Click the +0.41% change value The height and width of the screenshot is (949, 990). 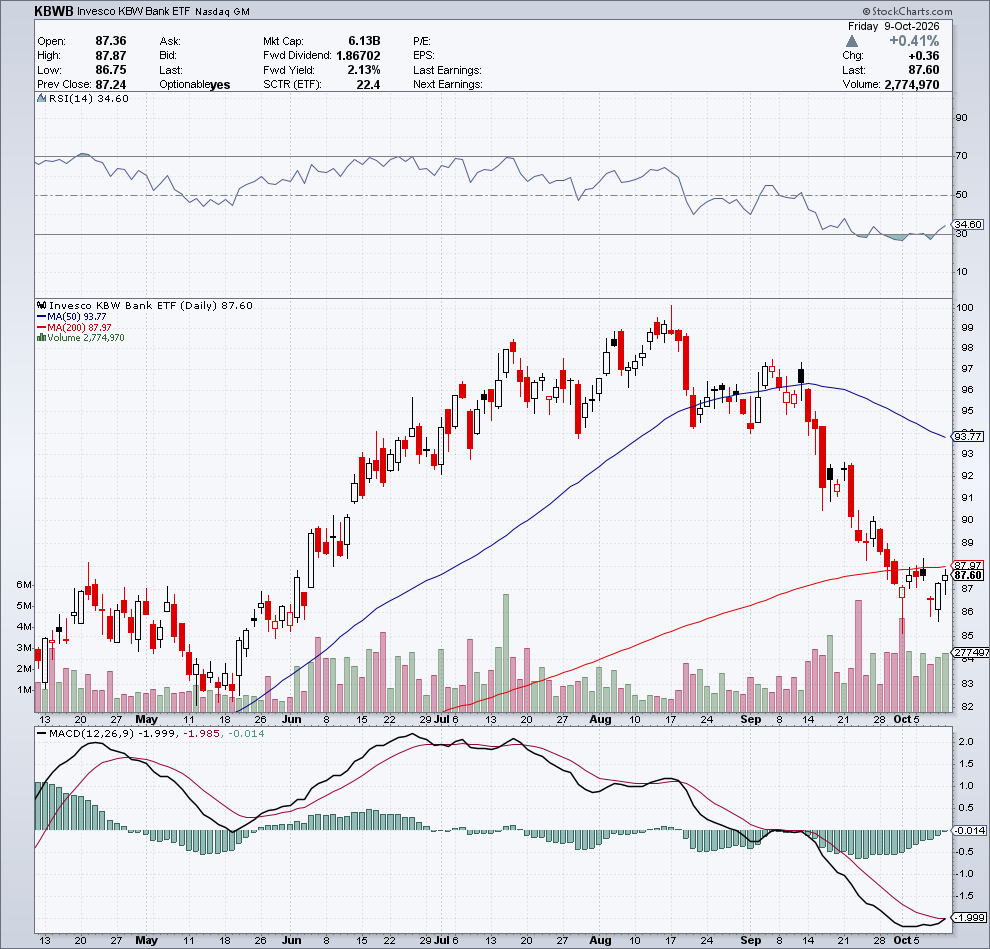[x=914, y=41]
